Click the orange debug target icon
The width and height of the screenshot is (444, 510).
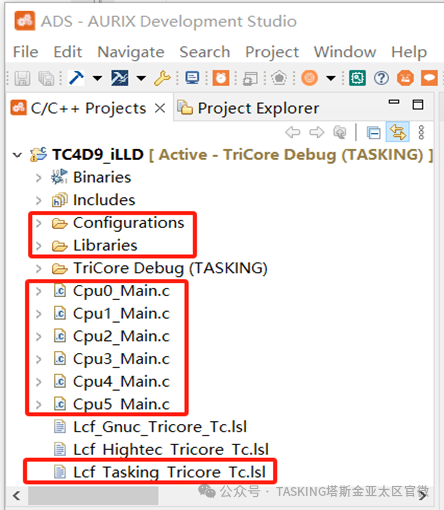point(309,78)
